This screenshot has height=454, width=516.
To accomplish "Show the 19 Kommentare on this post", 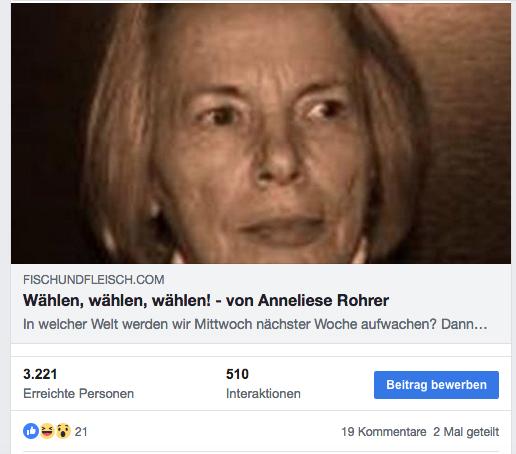I will click(x=384, y=432).
